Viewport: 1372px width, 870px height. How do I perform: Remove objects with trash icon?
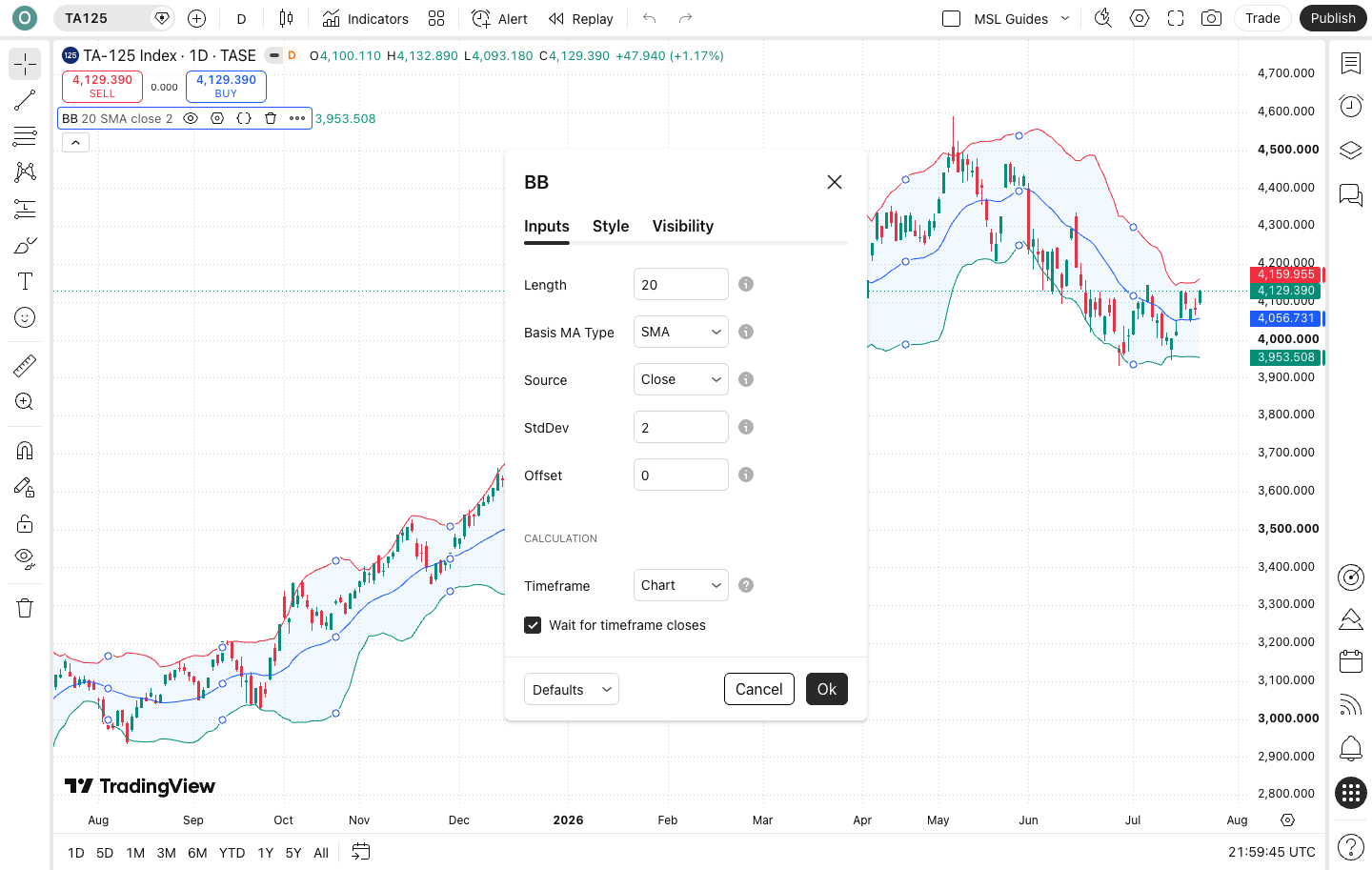coord(25,608)
